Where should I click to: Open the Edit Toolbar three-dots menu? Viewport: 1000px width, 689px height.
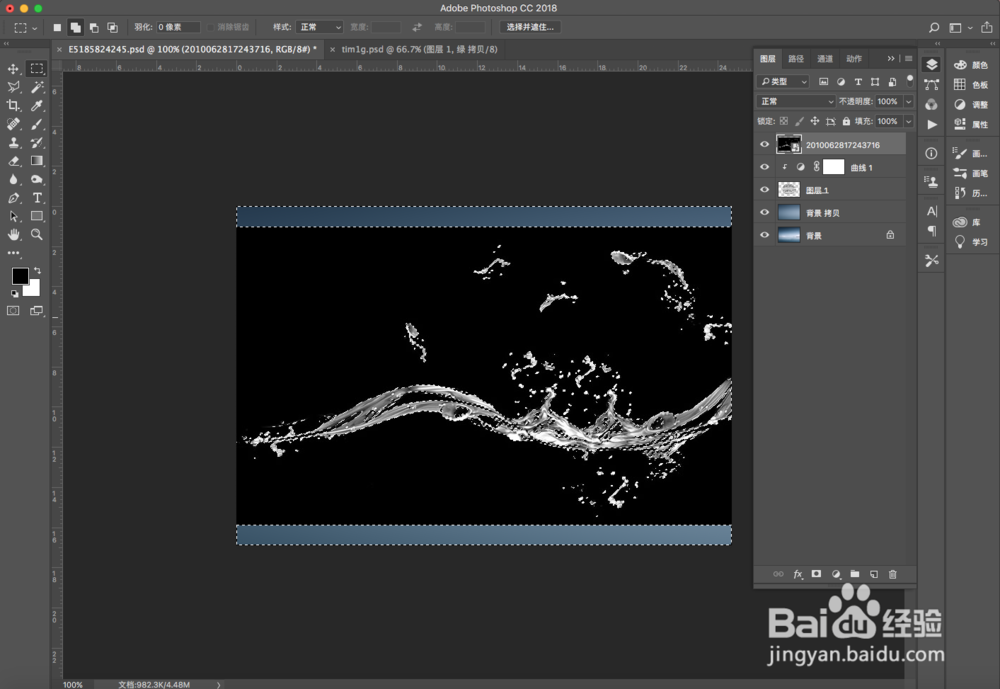click(13, 253)
